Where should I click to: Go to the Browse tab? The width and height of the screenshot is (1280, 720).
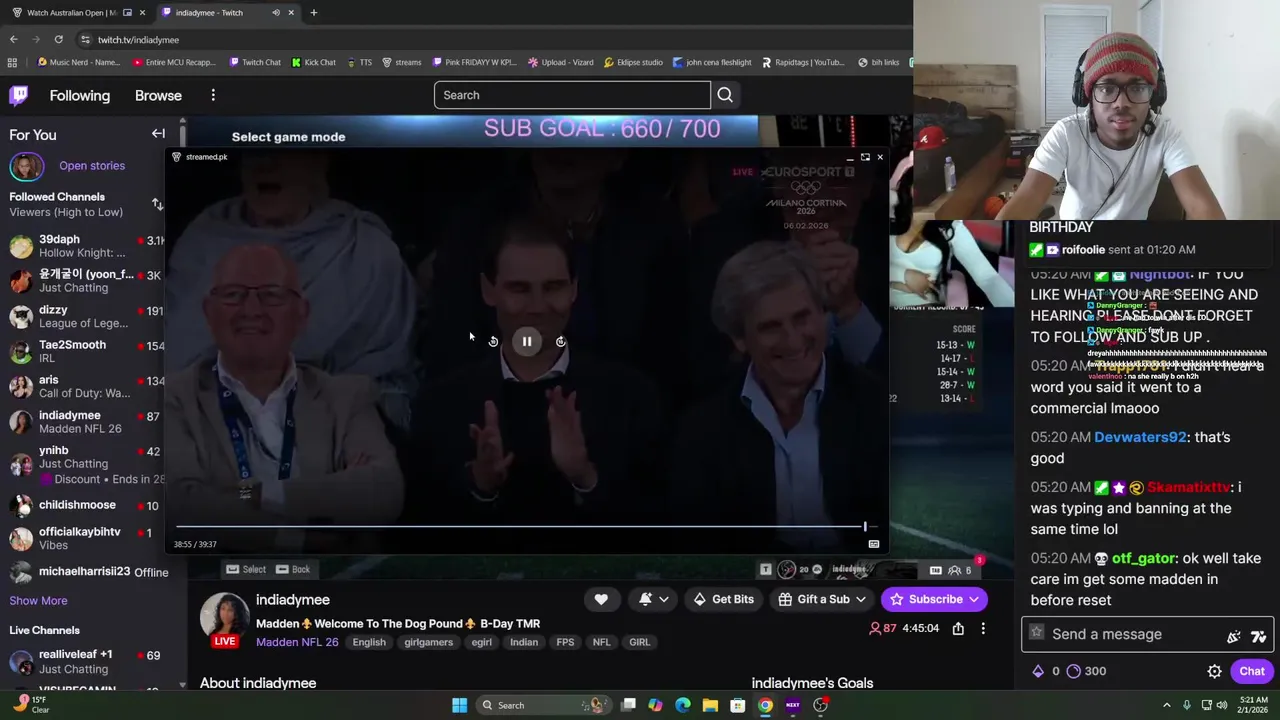click(x=158, y=95)
